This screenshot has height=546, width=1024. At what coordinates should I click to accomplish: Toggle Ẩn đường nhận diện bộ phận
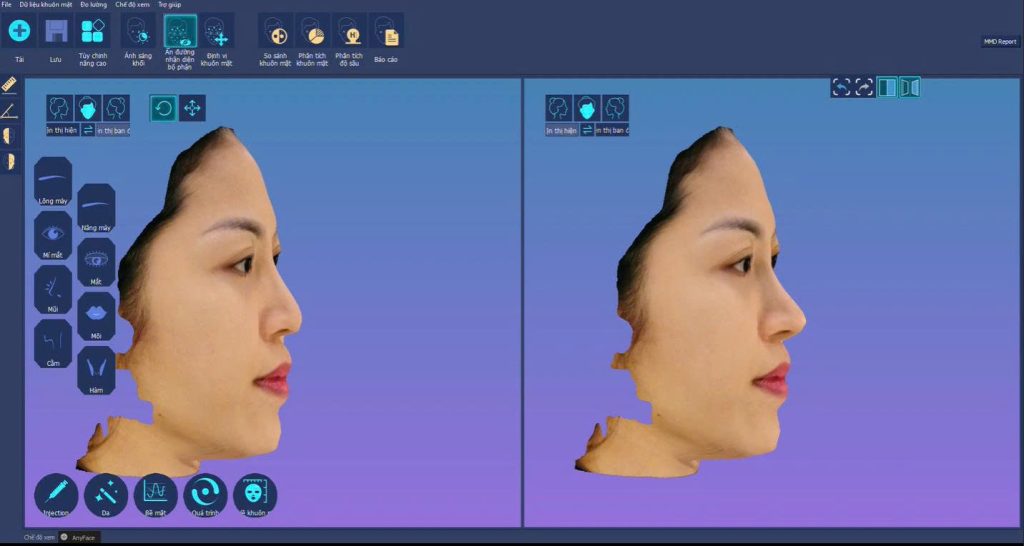click(181, 31)
